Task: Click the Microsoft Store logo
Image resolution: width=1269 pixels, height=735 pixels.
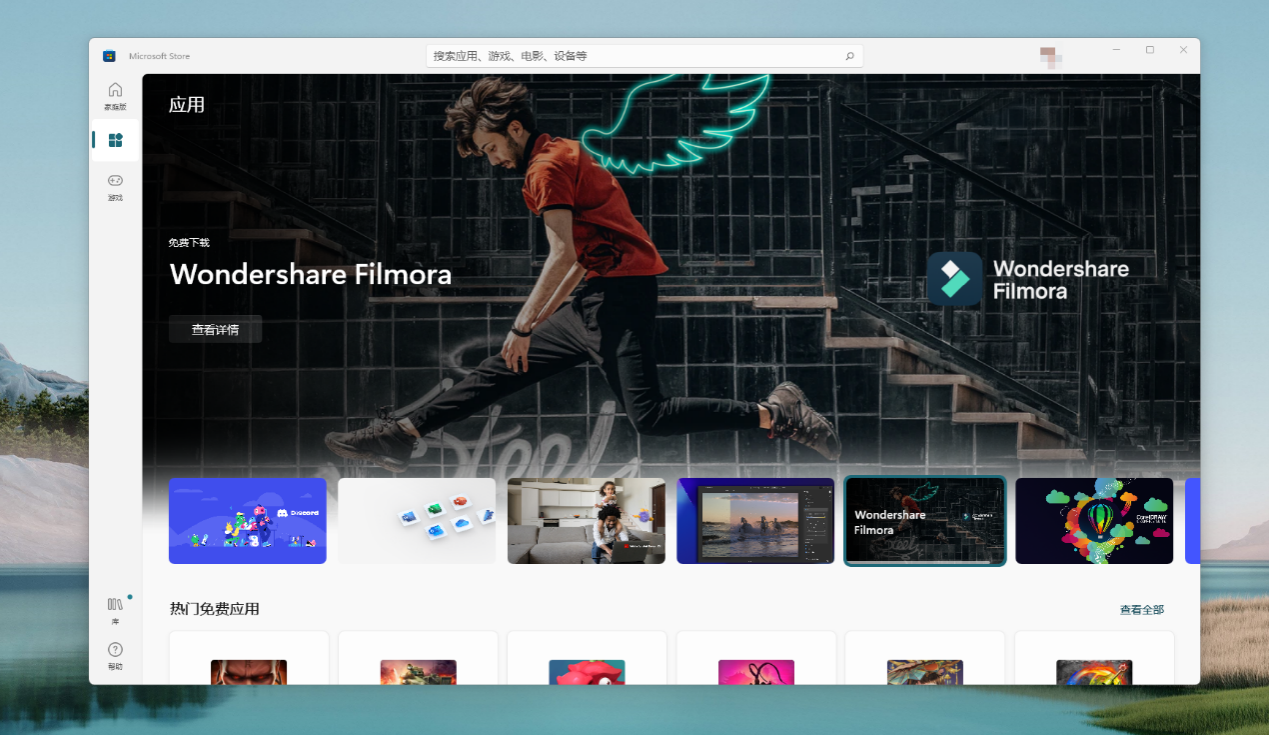Action: [110, 56]
